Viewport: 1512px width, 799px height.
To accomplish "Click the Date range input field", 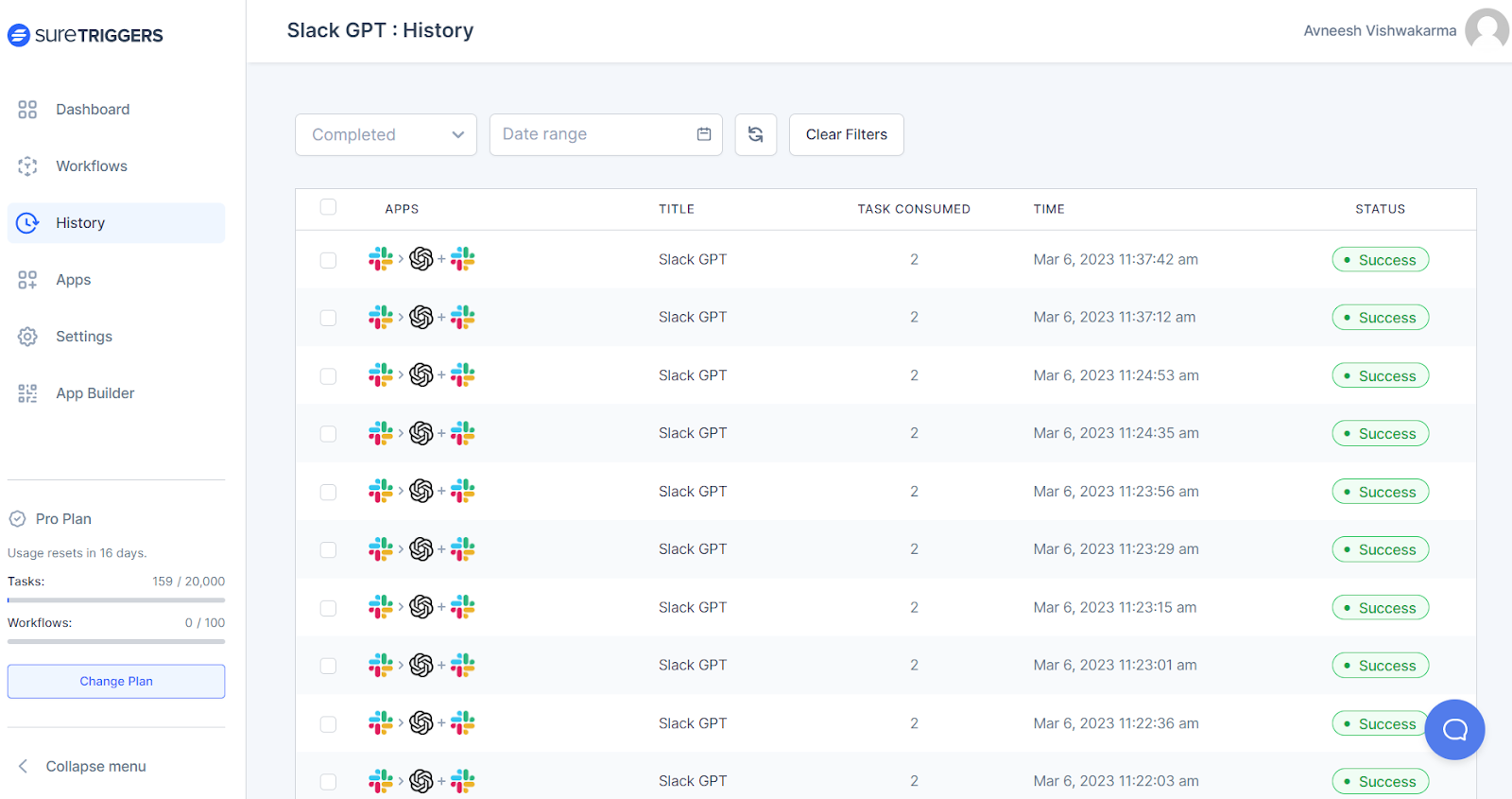I will click(606, 134).
